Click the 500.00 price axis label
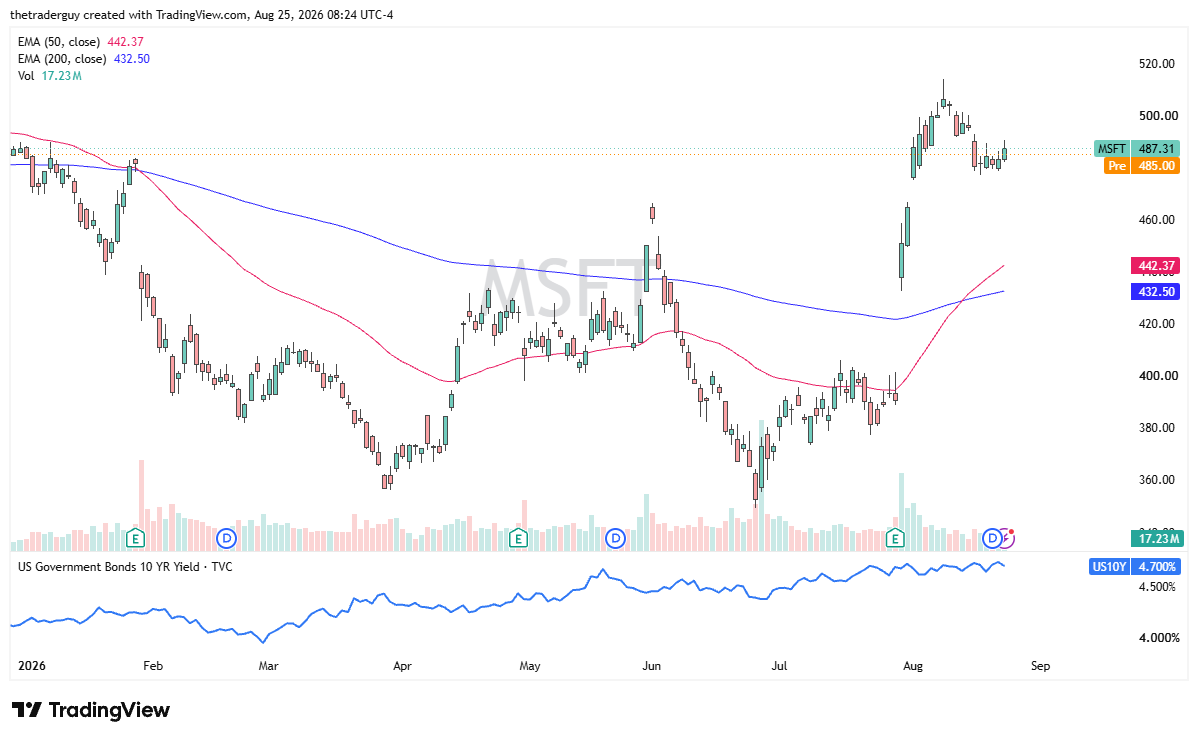 point(1157,115)
